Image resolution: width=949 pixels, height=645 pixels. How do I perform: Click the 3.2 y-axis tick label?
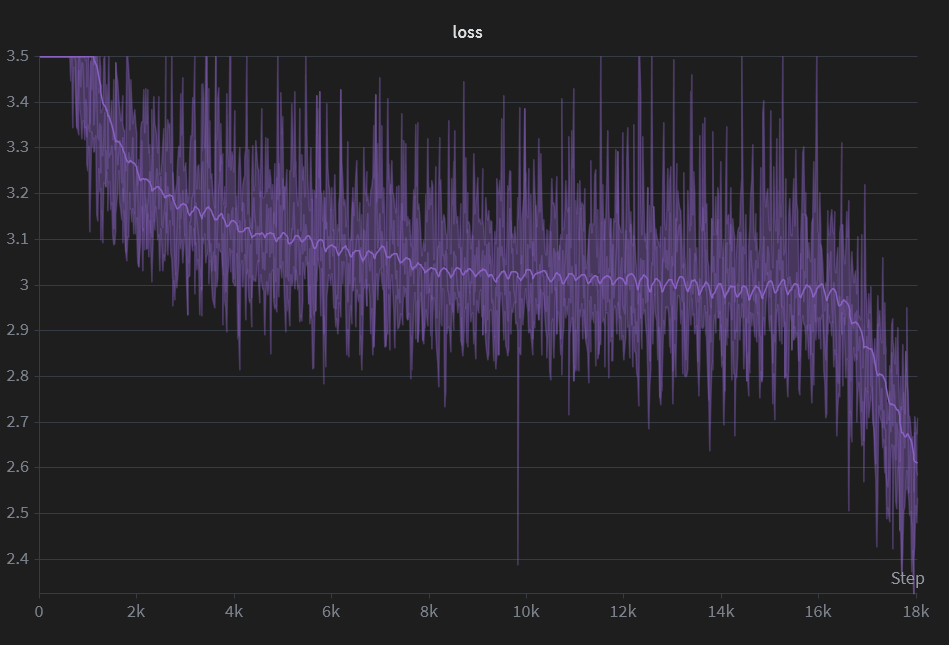(x=17, y=193)
